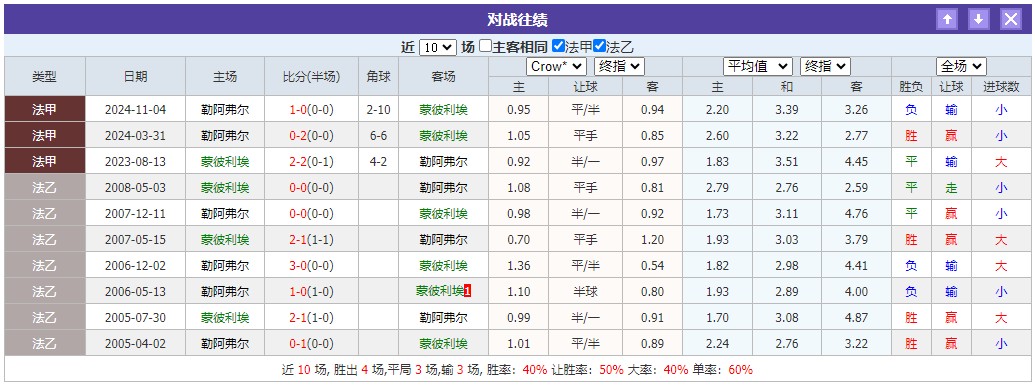Image resolution: width=1035 pixels, height=385 pixels.
Task: Click the 类型 column header
Action: tap(44, 76)
